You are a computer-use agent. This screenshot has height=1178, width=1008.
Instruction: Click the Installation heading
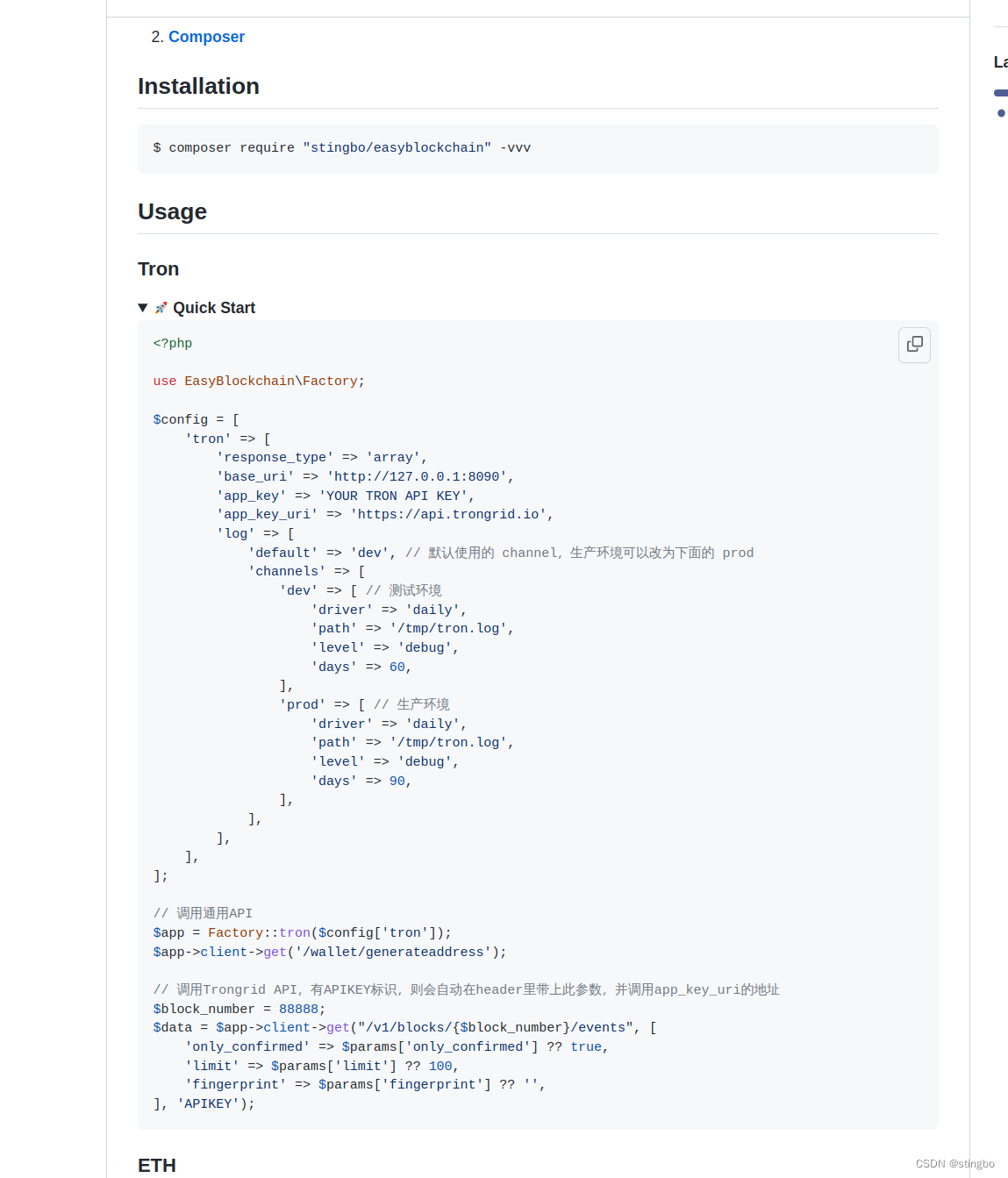click(198, 86)
